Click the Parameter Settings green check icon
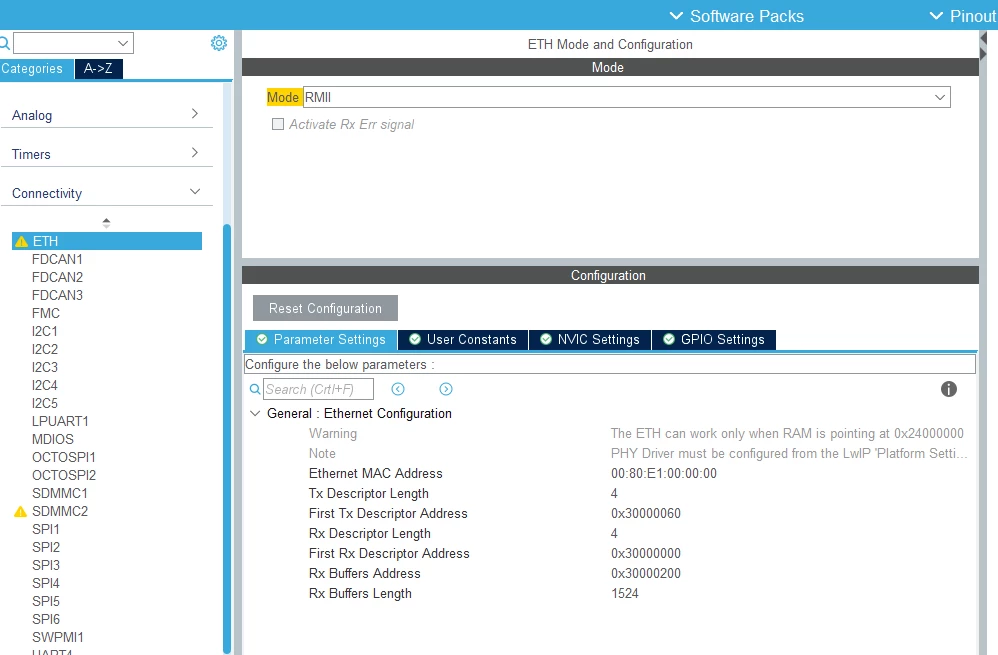998x655 pixels. click(x=262, y=339)
